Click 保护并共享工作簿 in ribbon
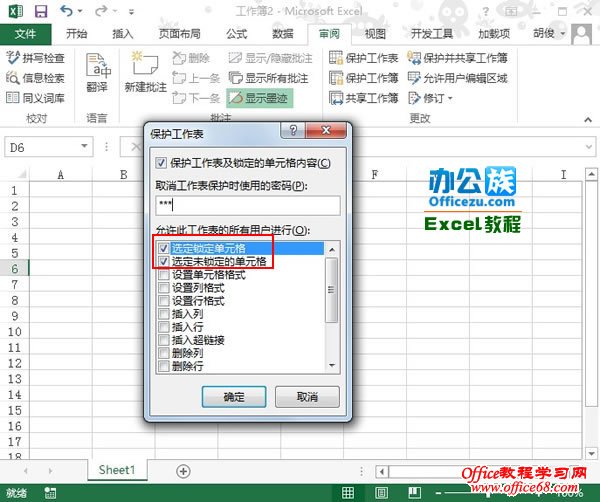This screenshot has width=600, height=502. (x=458, y=58)
